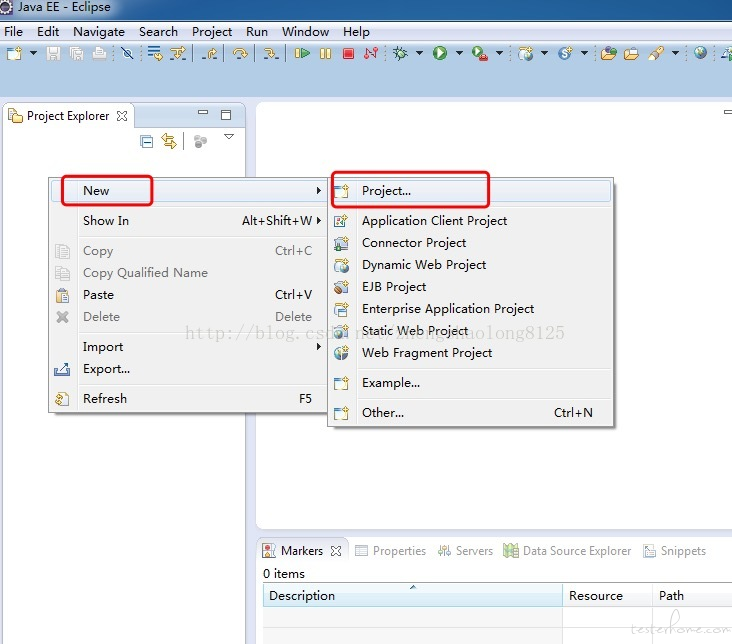
Task: Open the Navigate menu
Action: [99, 32]
